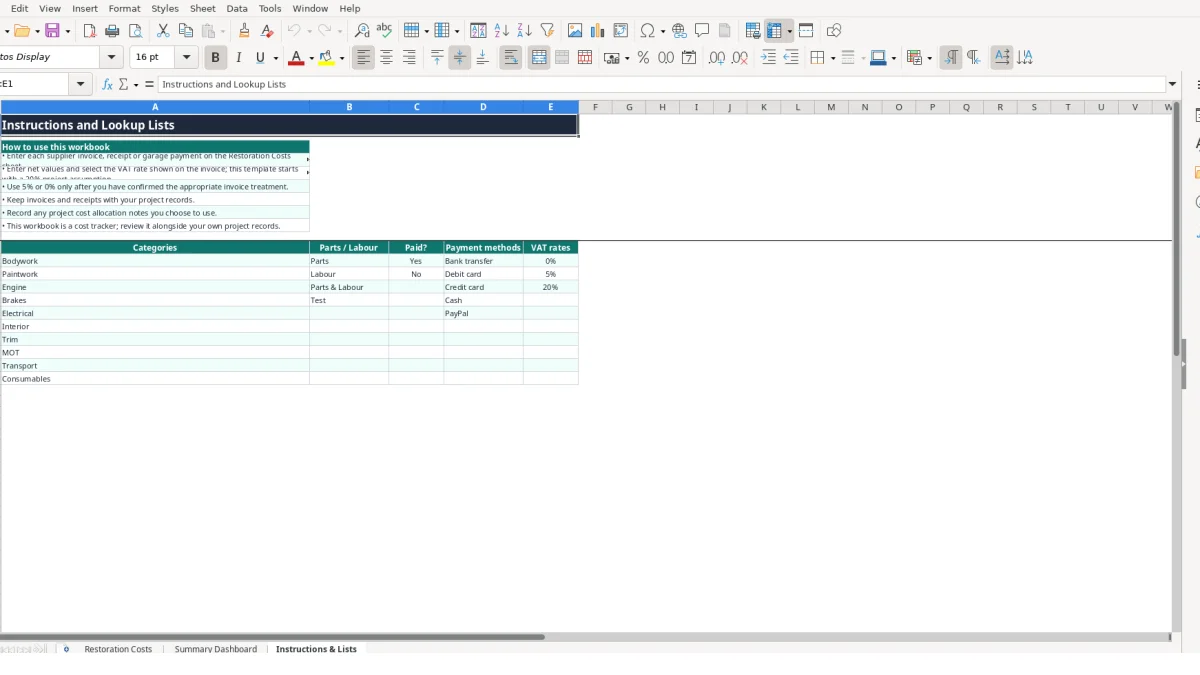The height and width of the screenshot is (675, 1200).
Task: Click the Format as Percent icon
Action: [643, 58]
